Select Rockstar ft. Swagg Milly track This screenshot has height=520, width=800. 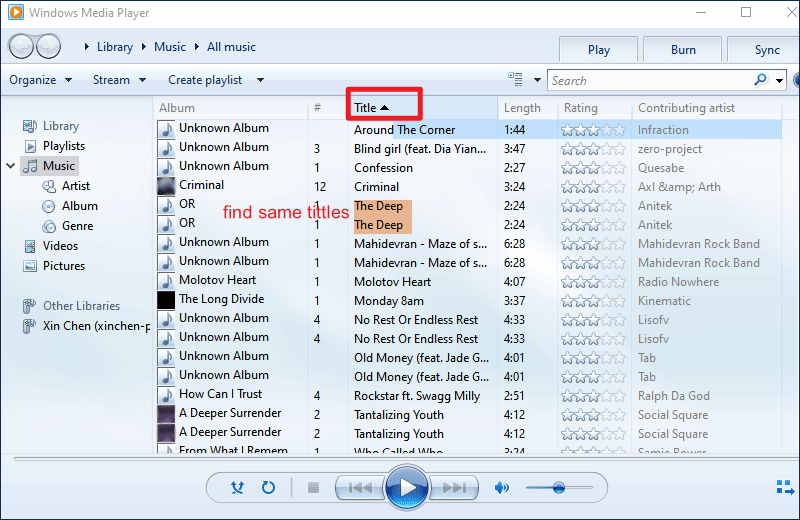[417, 396]
